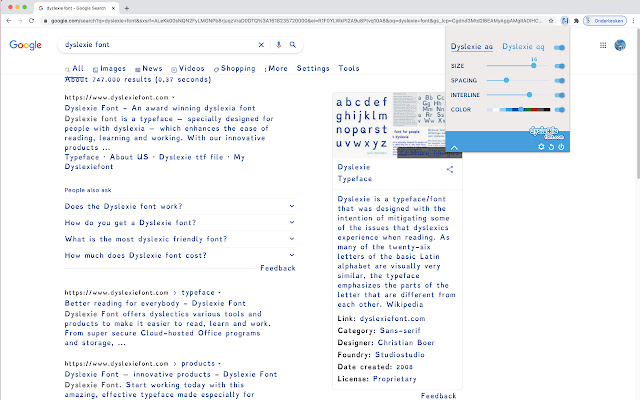Turn off the INTERLINE toggle
The width and height of the screenshot is (640, 400).
coord(559,94)
